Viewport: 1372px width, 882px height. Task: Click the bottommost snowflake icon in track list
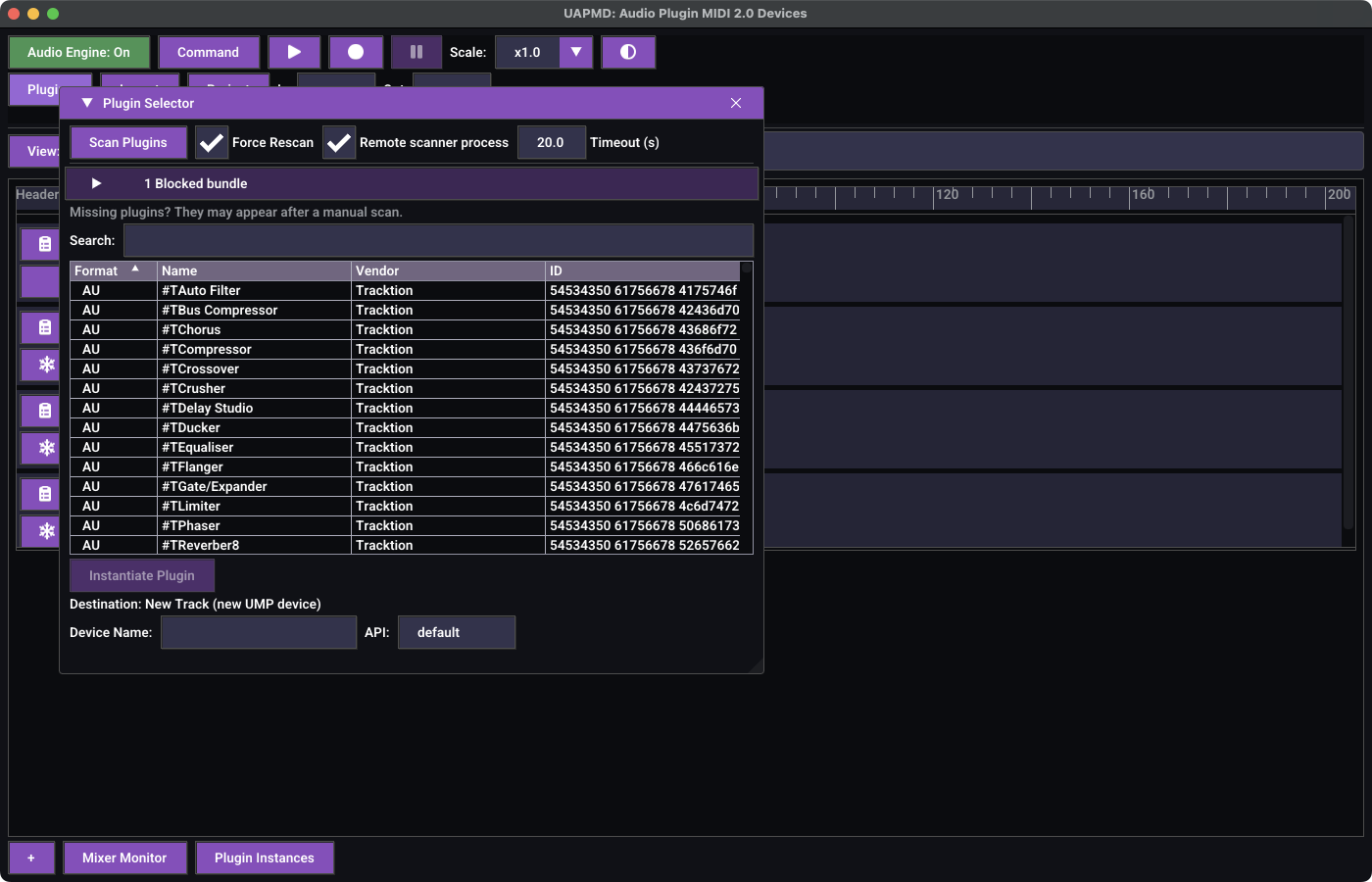point(46,531)
